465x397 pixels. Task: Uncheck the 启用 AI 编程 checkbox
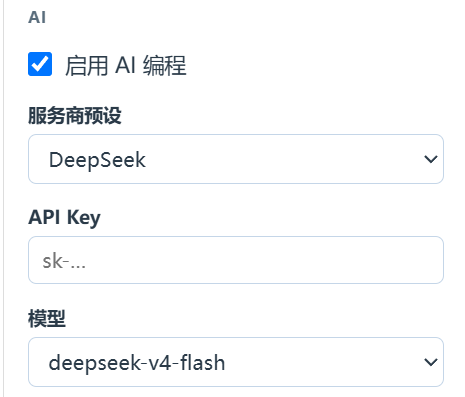(x=40, y=64)
